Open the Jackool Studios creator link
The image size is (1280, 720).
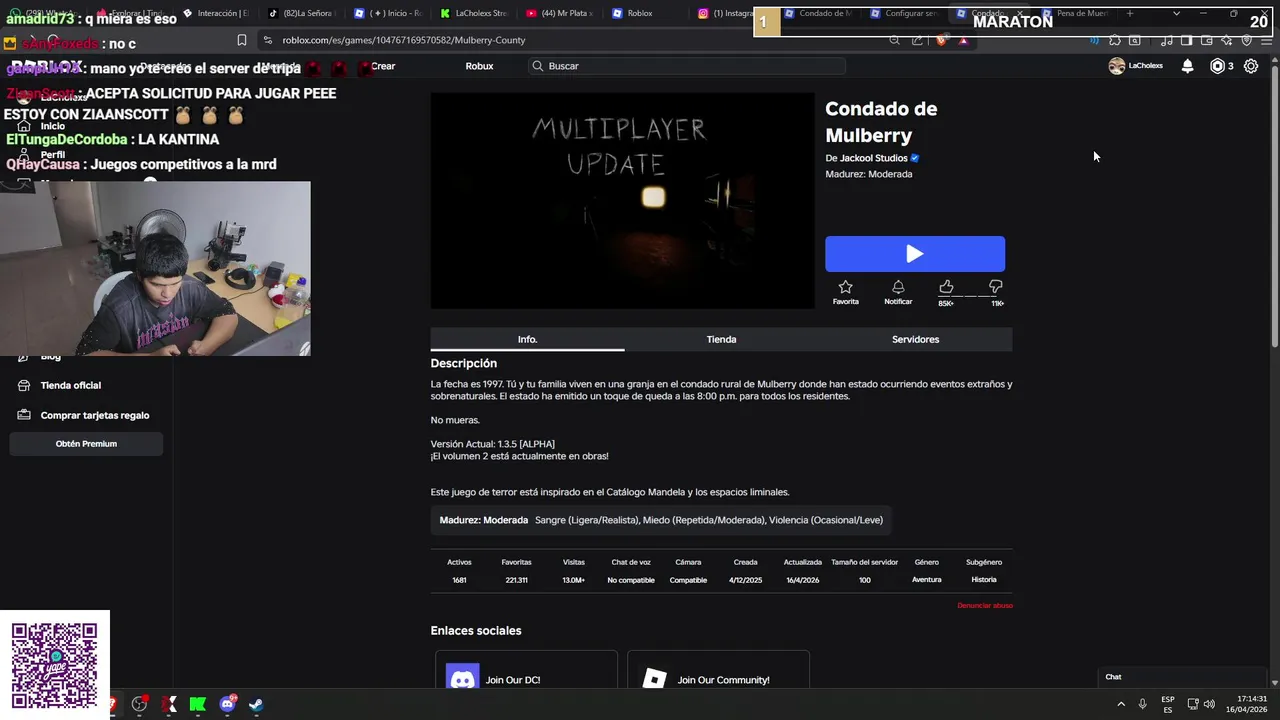[873, 158]
